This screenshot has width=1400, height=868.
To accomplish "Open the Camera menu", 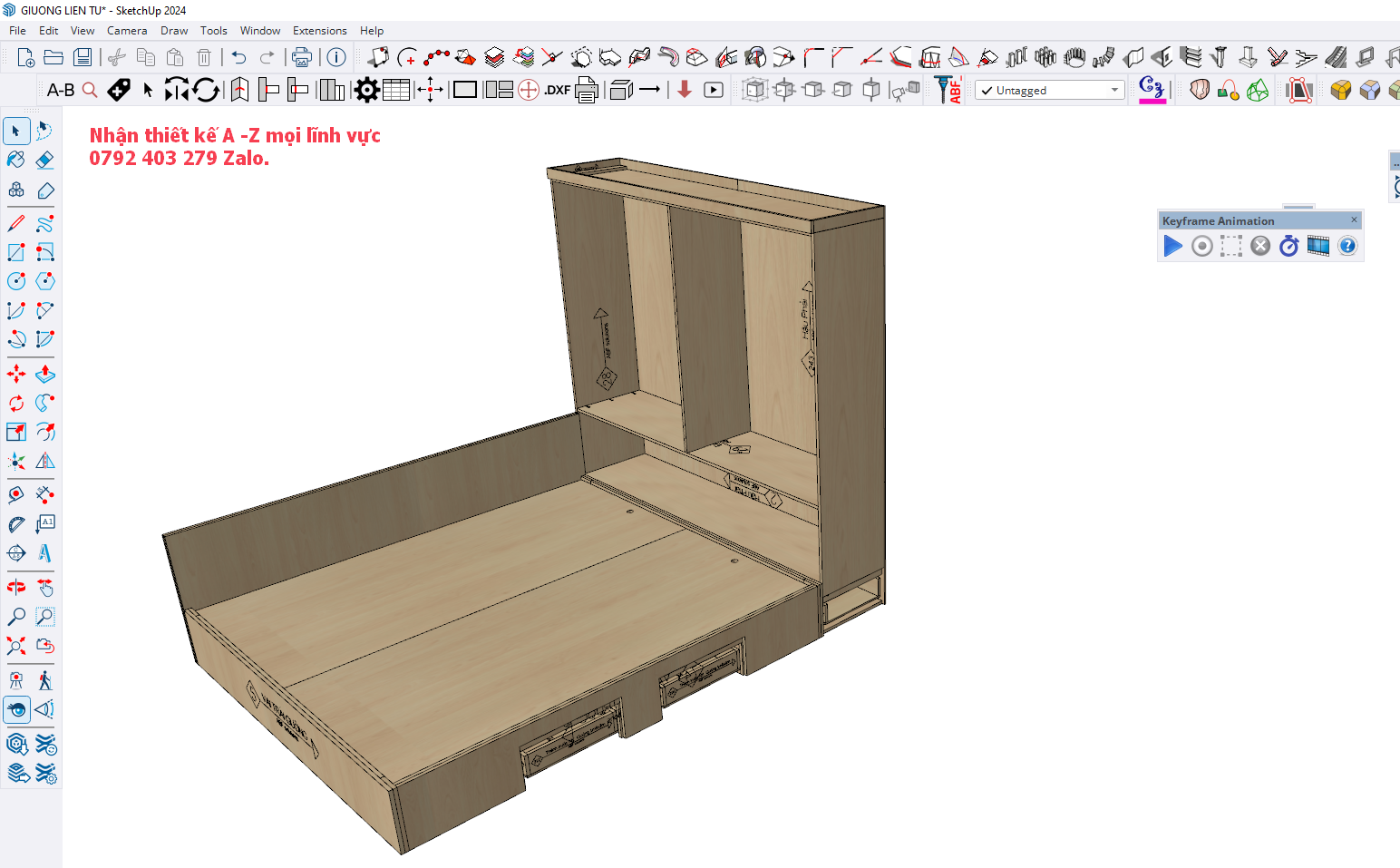I will click(x=127, y=31).
